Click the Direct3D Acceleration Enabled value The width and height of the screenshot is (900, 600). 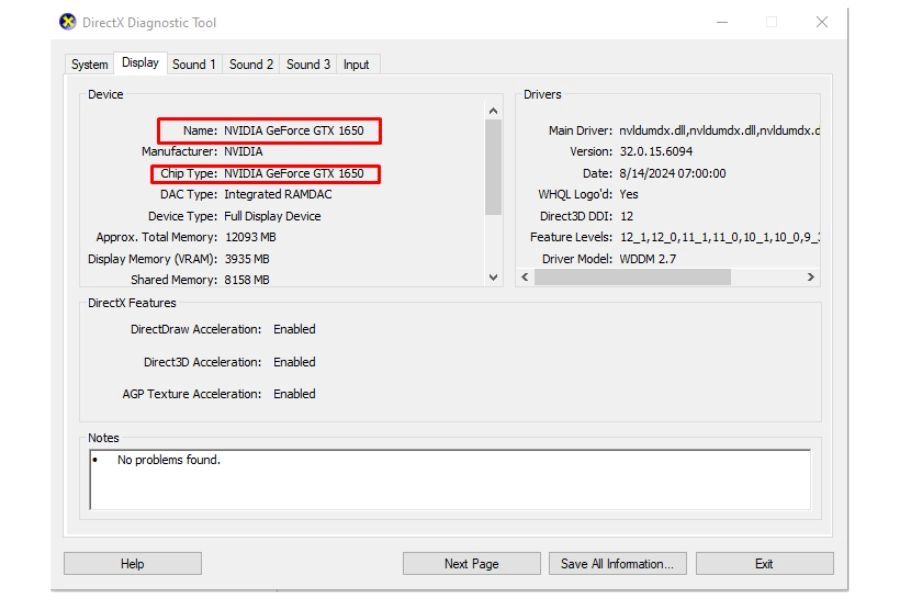tap(294, 362)
